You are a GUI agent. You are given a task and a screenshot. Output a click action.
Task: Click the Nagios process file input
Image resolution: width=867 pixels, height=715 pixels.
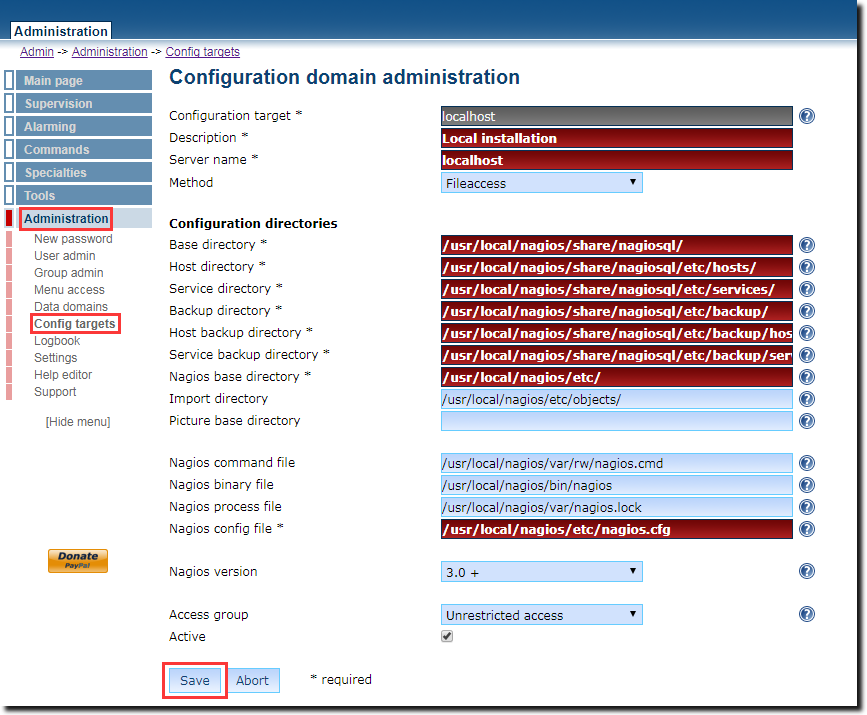(617, 507)
